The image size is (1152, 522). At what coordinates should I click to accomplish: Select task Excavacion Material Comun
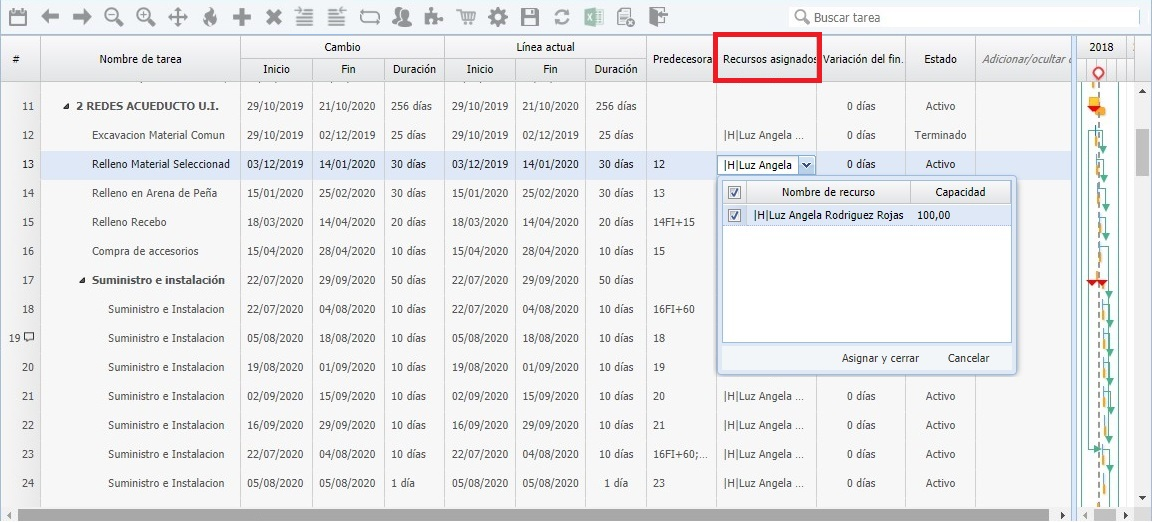(x=159, y=135)
